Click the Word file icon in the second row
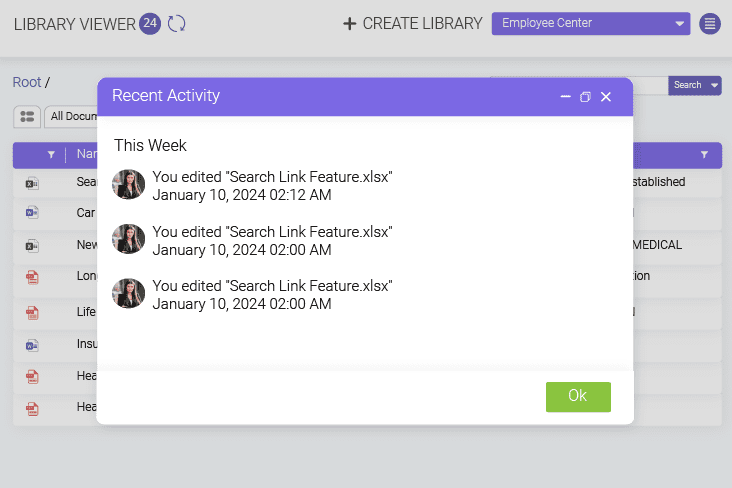The height and width of the screenshot is (488, 732). tap(31, 213)
